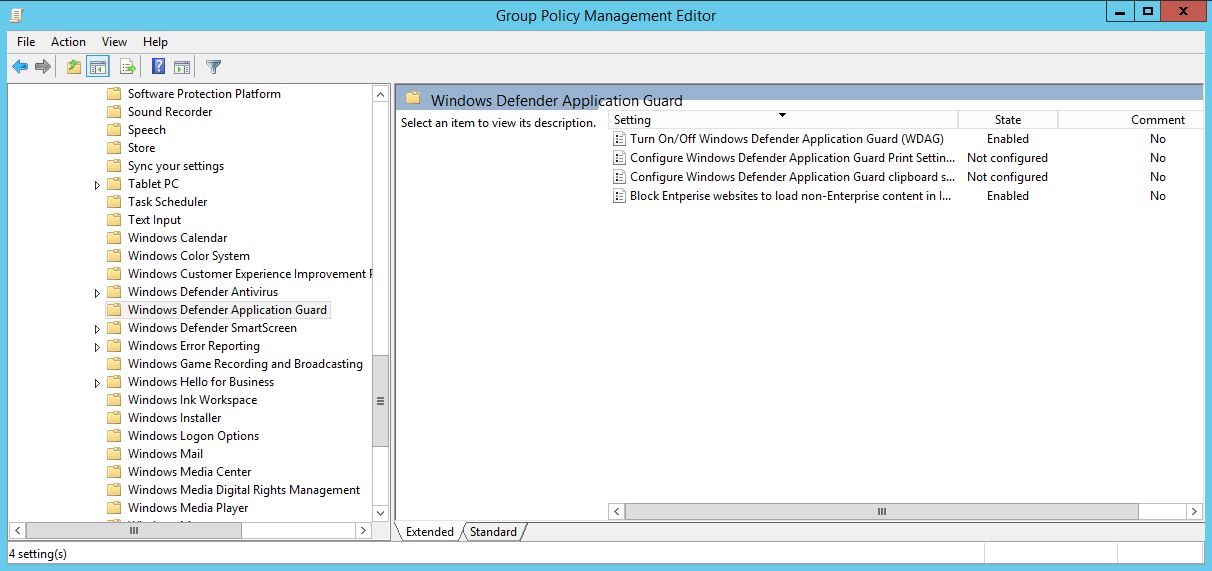
Task: Select Windows Media Player tree item
Action: coord(188,508)
